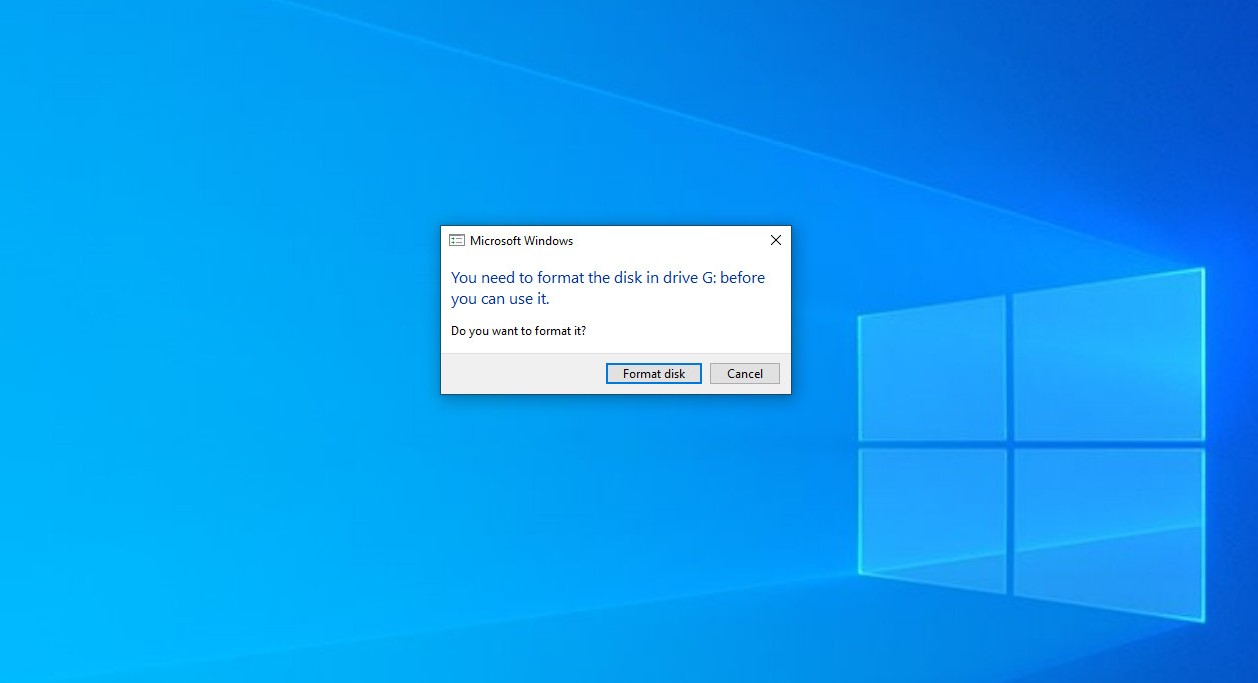Click the "You need to format the disk" heading

[608, 288]
